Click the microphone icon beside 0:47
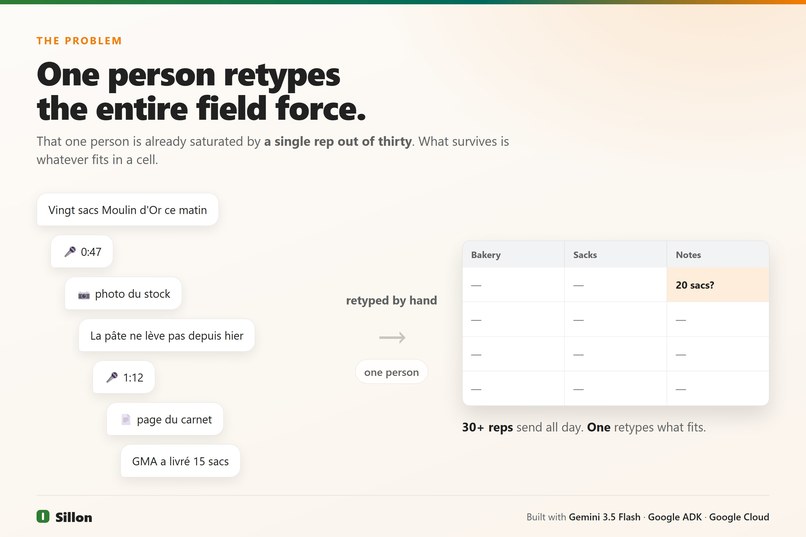 [x=70, y=251]
